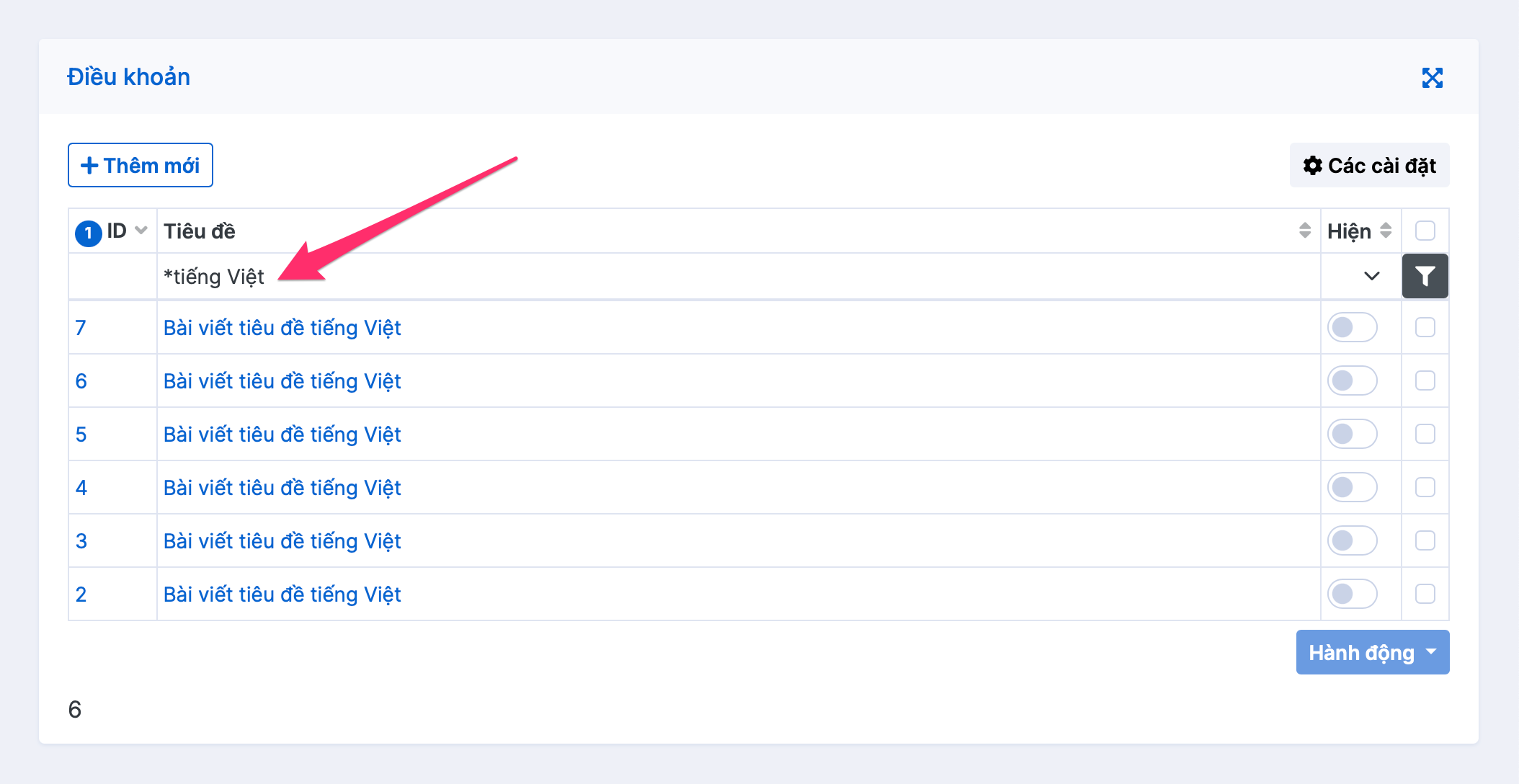Image resolution: width=1519 pixels, height=784 pixels.
Task: Click the Hiện column sort arrows
Action: click(x=1386, y=231)
